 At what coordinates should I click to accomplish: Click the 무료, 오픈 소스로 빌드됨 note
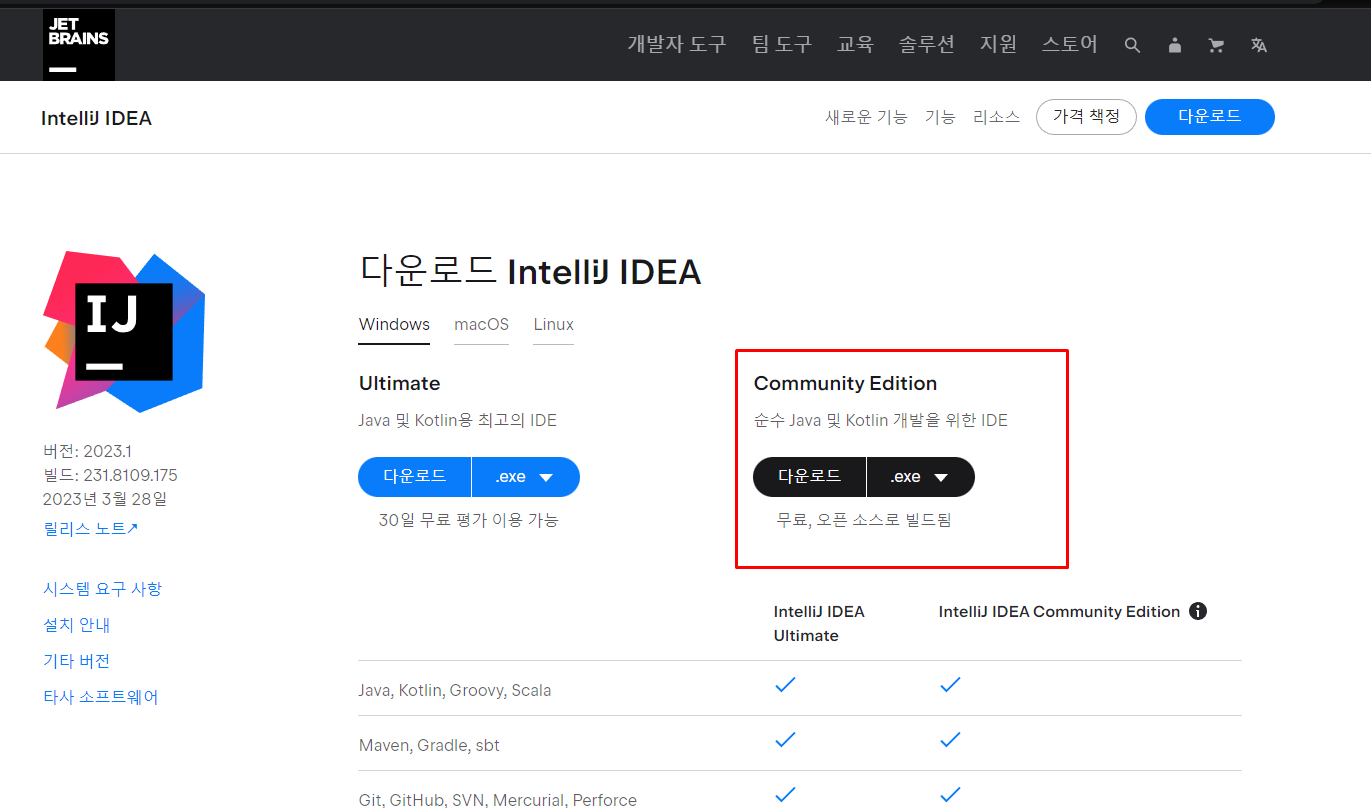(864, 520)
